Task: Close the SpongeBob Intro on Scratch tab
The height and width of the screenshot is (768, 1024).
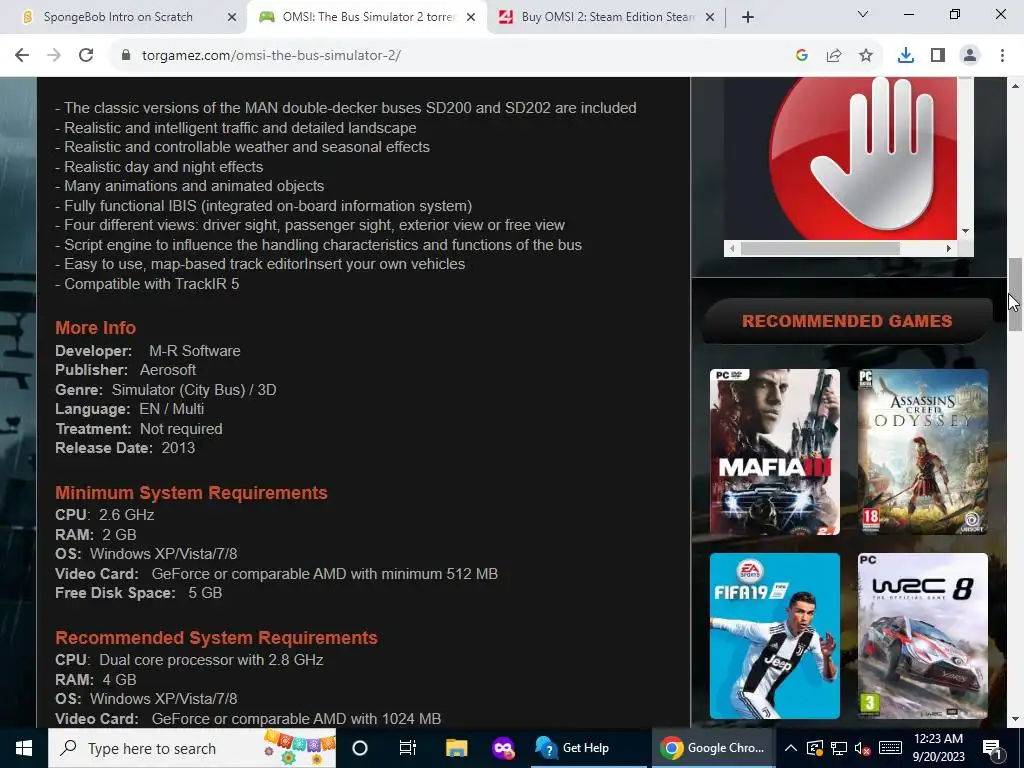Action: click(232, 17)
